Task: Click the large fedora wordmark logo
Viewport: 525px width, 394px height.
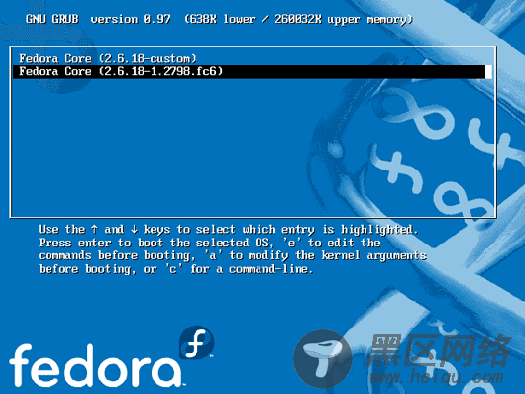Action: [95, 366]
